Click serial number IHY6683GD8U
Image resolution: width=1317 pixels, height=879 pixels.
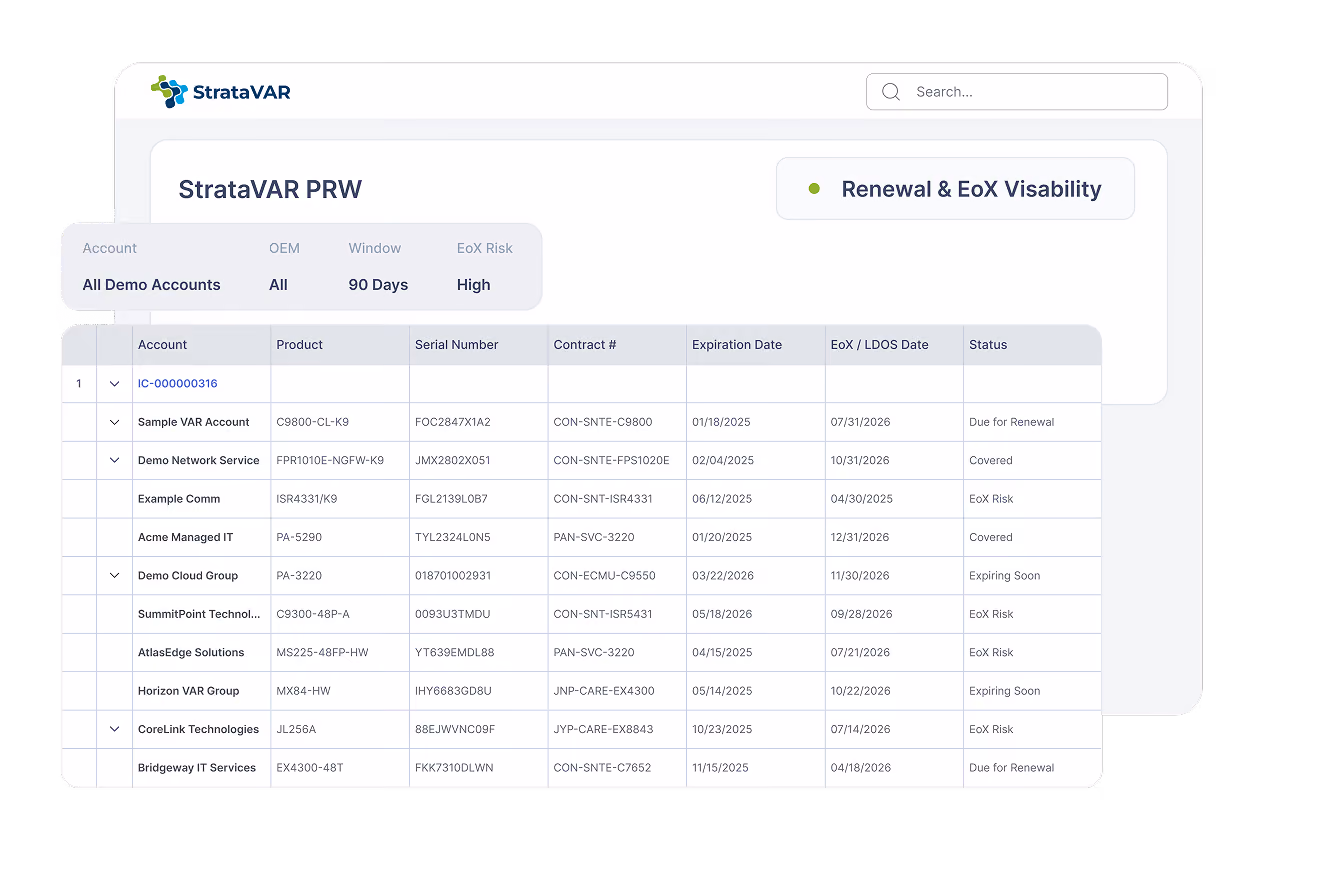(453, 691)
